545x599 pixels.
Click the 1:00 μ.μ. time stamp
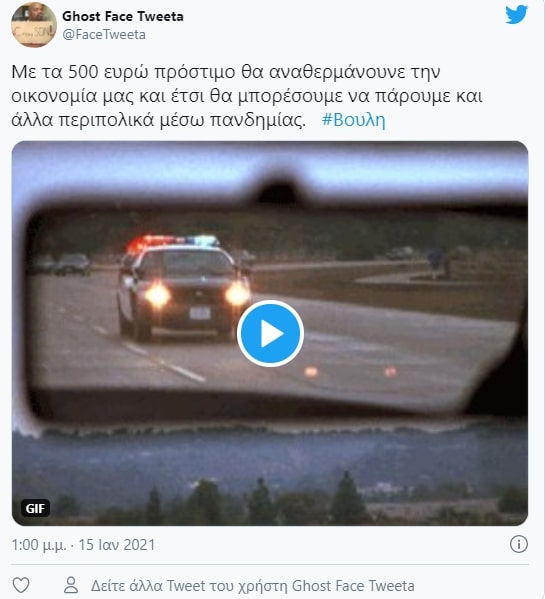coord(39,545)
